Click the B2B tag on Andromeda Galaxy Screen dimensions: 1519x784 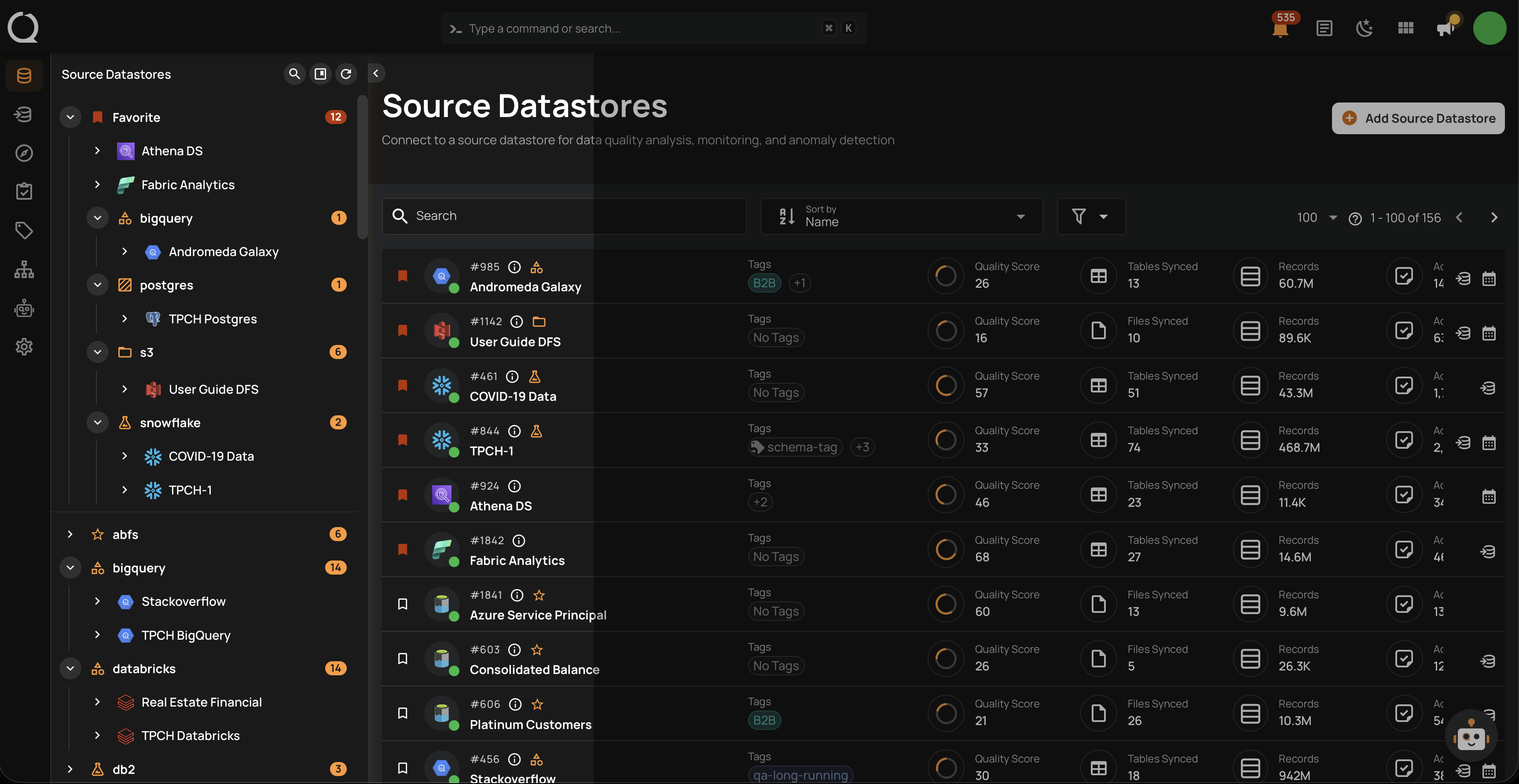point(764,283)
